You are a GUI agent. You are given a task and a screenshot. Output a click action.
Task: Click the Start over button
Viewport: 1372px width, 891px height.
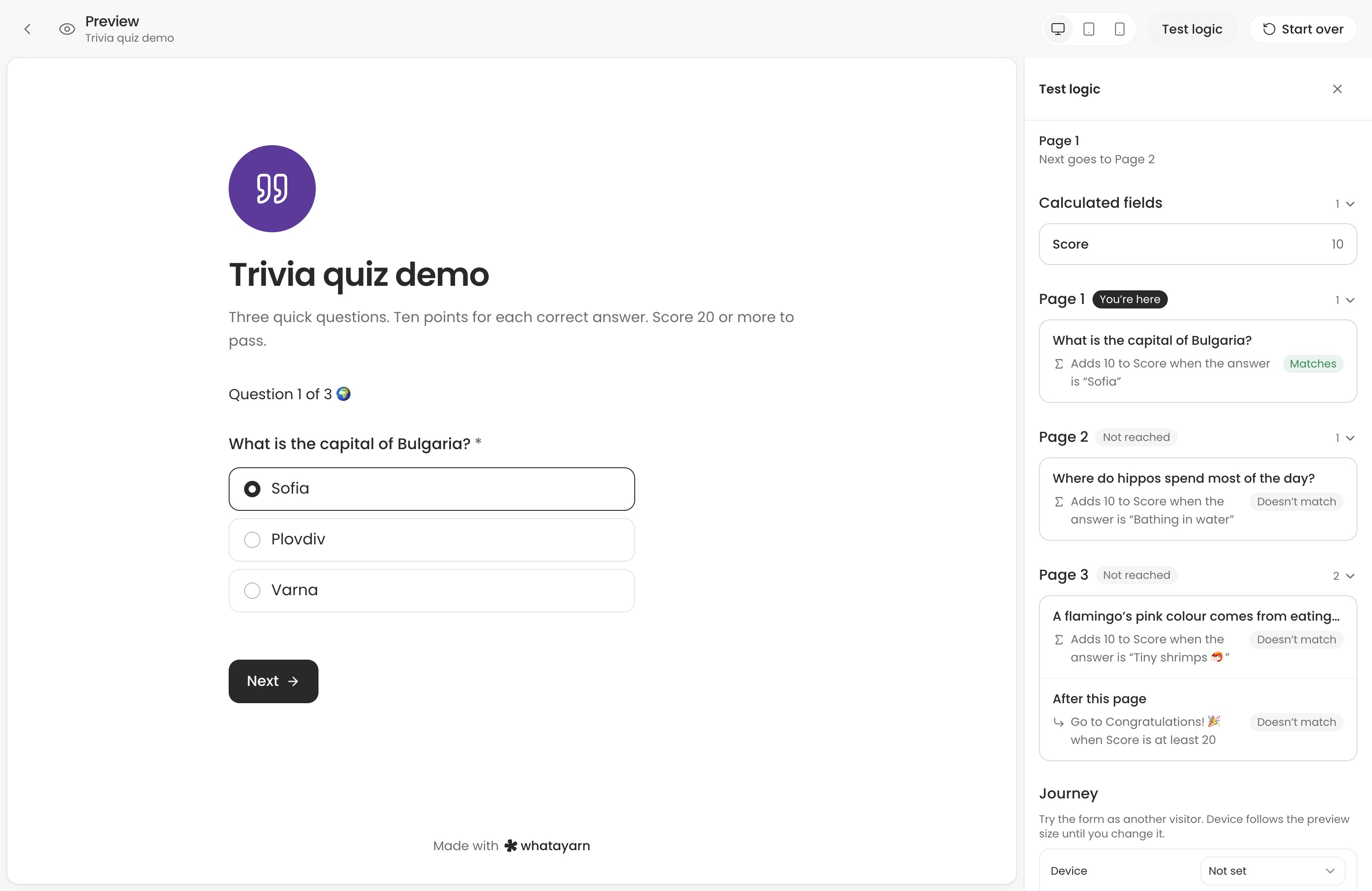coord(1303,29)
